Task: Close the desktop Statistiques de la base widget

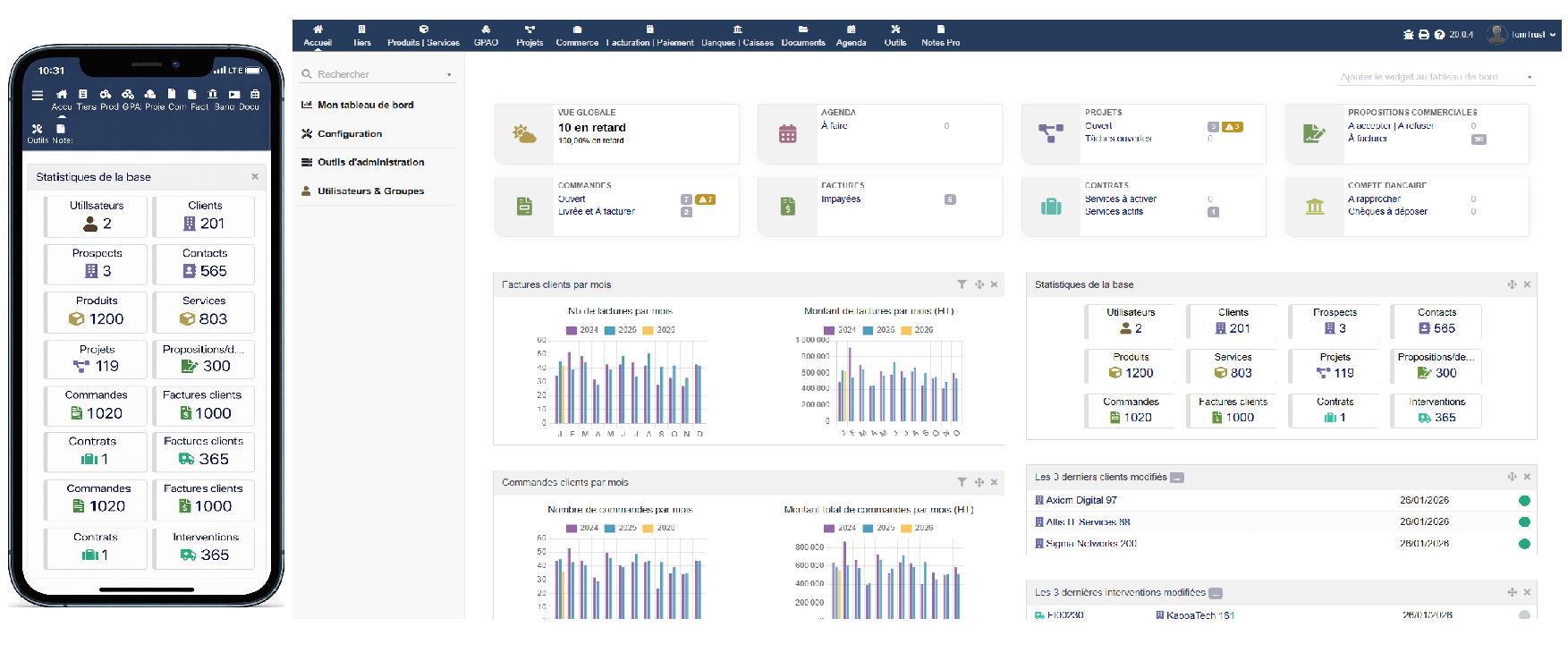Action: [1527, 284]
